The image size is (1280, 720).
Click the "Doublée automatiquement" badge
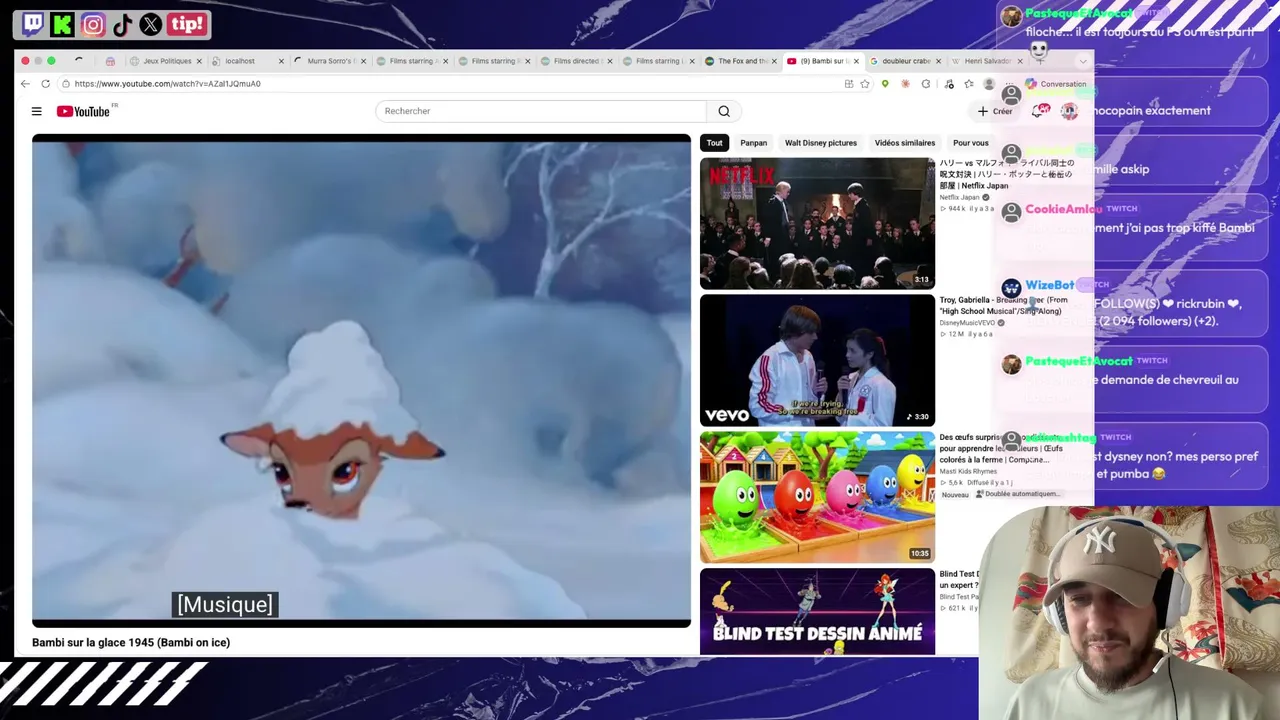(x=1018, y=494)
